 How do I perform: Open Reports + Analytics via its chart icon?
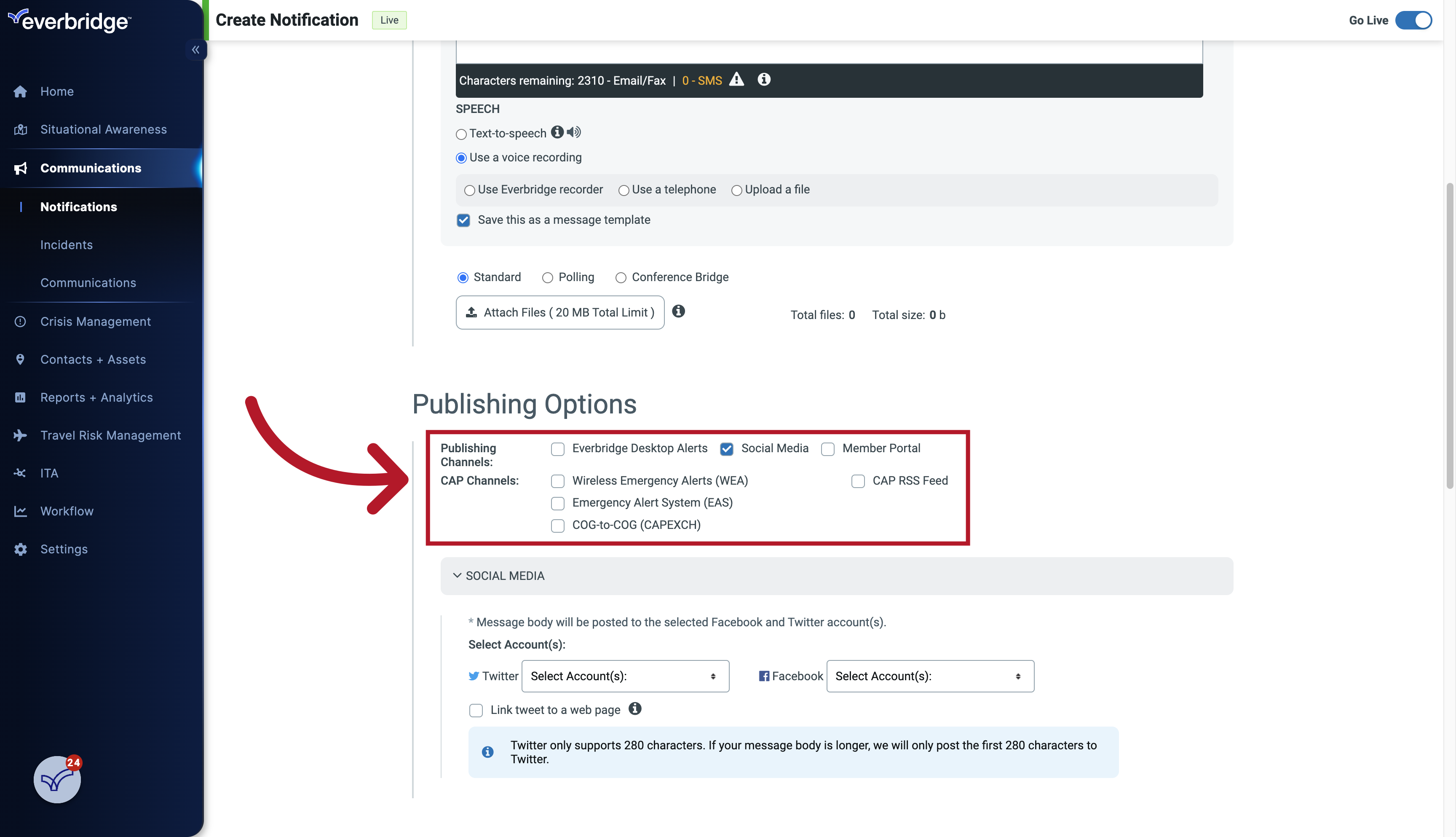20,397
